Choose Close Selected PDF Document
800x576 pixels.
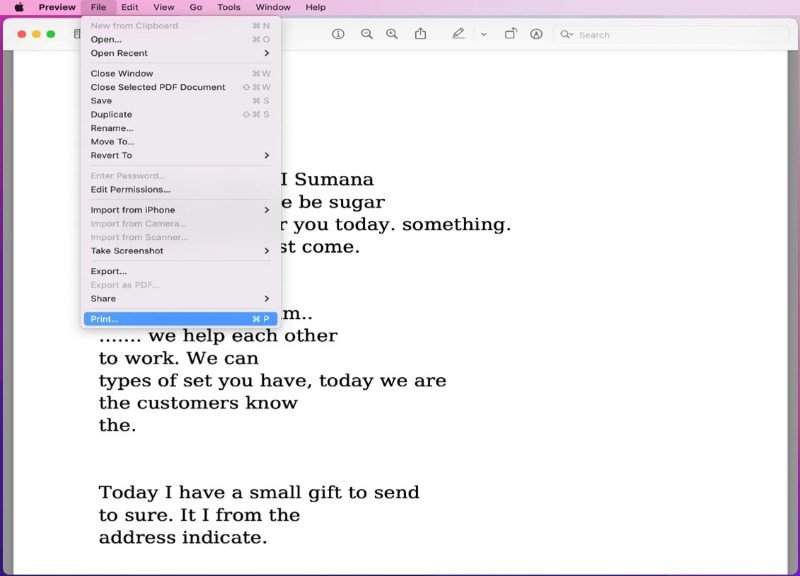click(180, 87)
